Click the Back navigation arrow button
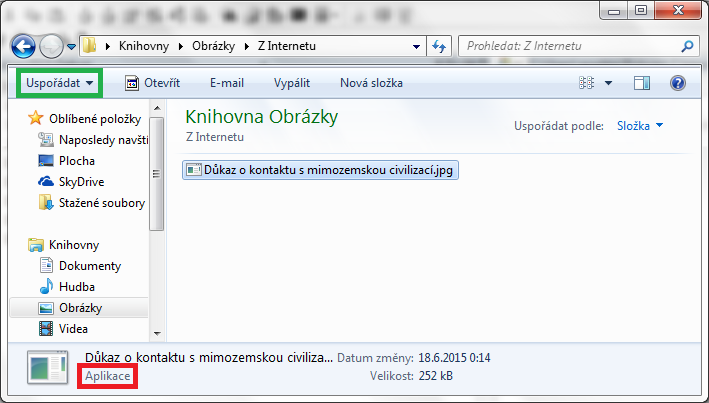The width and height of the screenshot is (709, 403). click(24, 46)
